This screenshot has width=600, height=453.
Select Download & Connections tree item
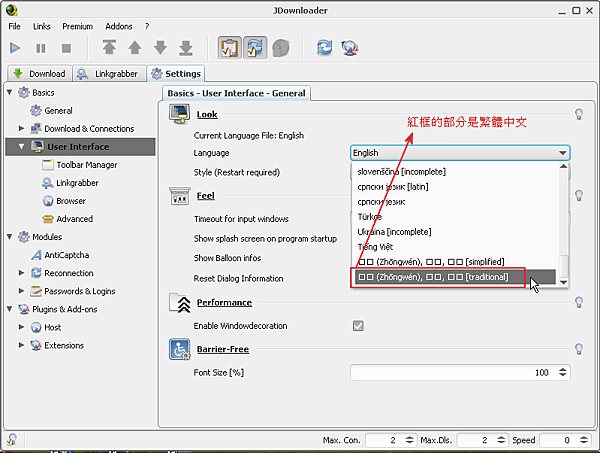[x=89, y=129]
